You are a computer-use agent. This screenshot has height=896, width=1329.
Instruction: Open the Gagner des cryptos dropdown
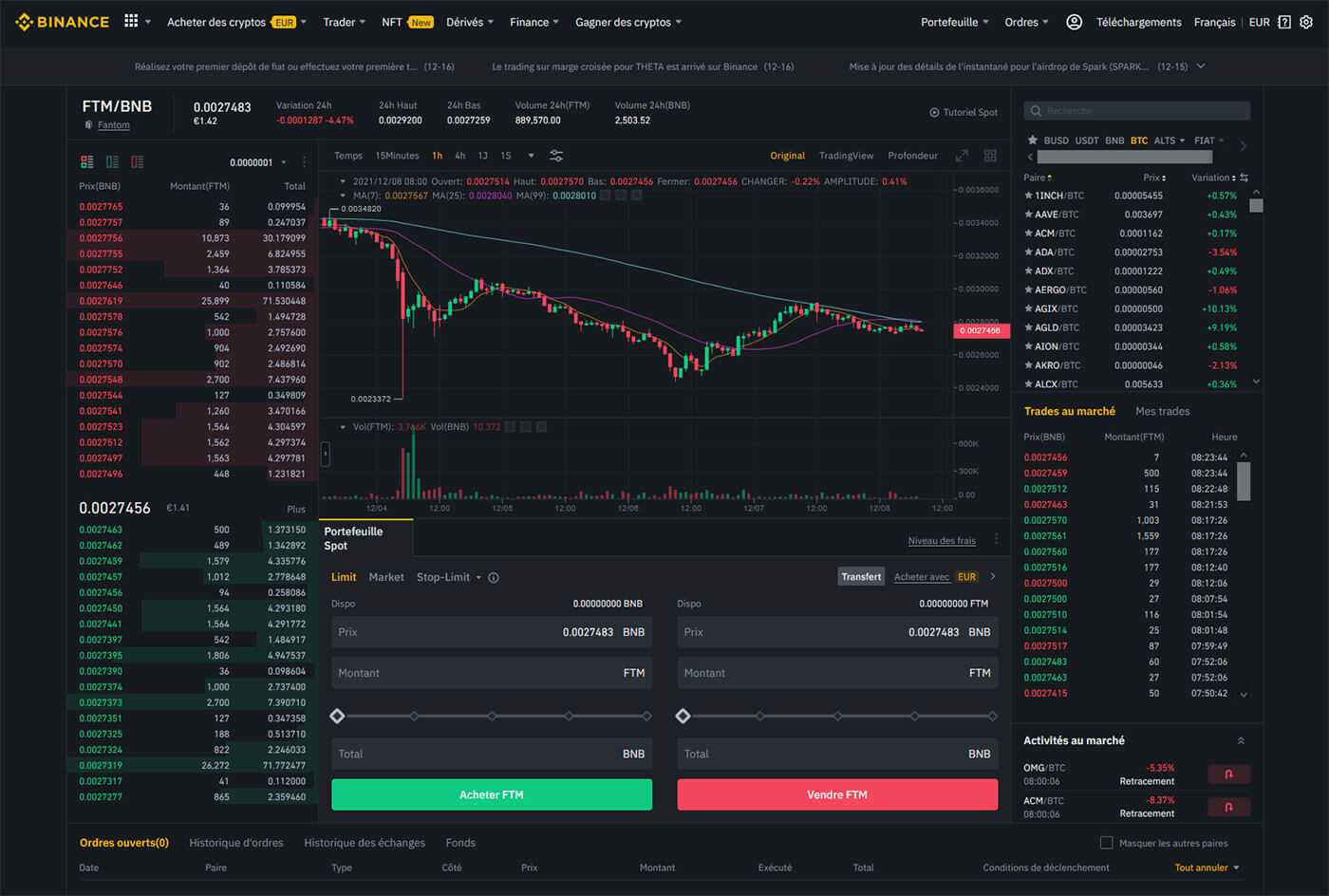point(627,22)
